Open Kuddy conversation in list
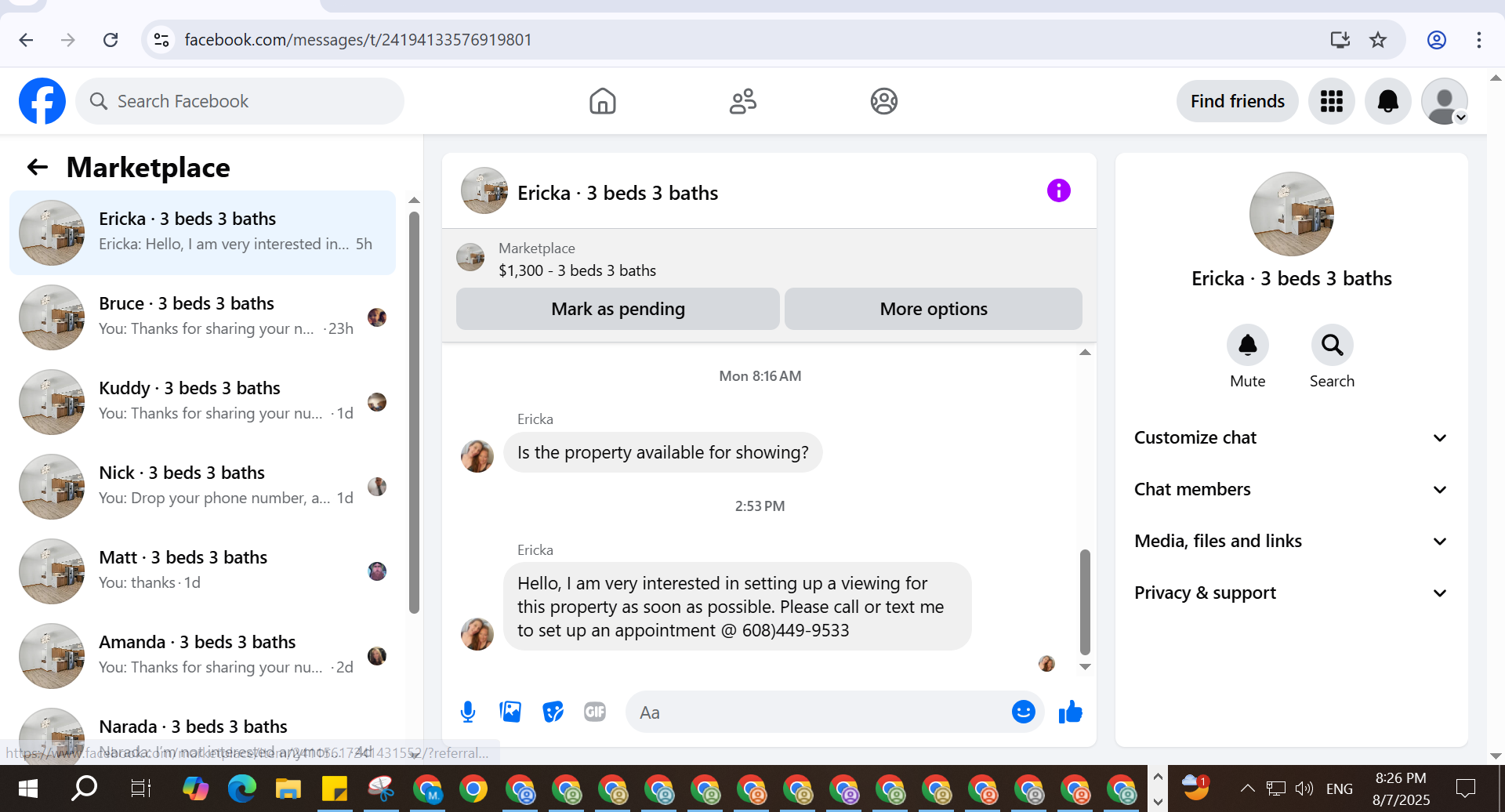Viewport: 1505px width, 812px height. pos(202,402)
